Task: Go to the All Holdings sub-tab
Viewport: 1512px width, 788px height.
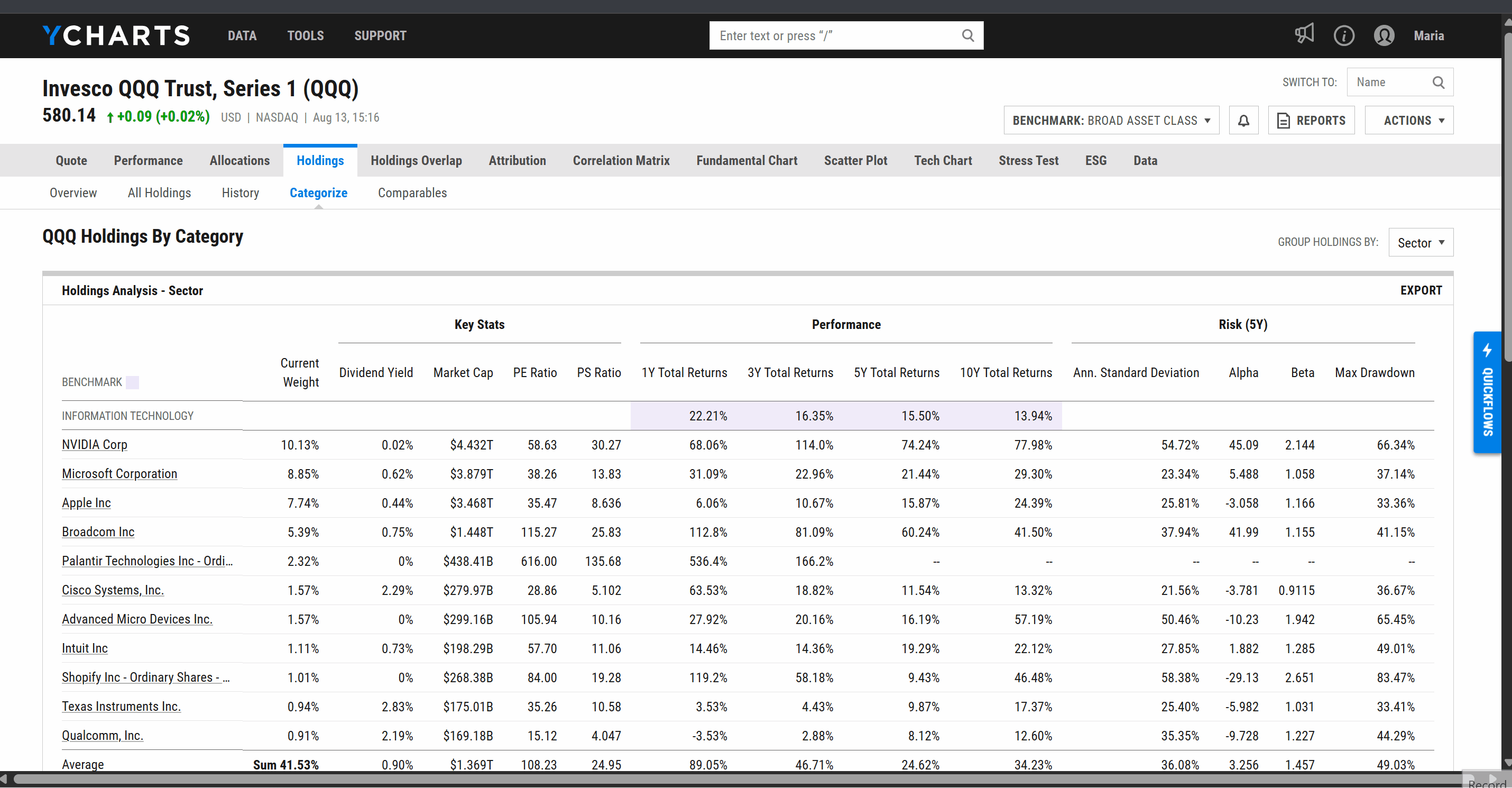Action: [159, 193]
